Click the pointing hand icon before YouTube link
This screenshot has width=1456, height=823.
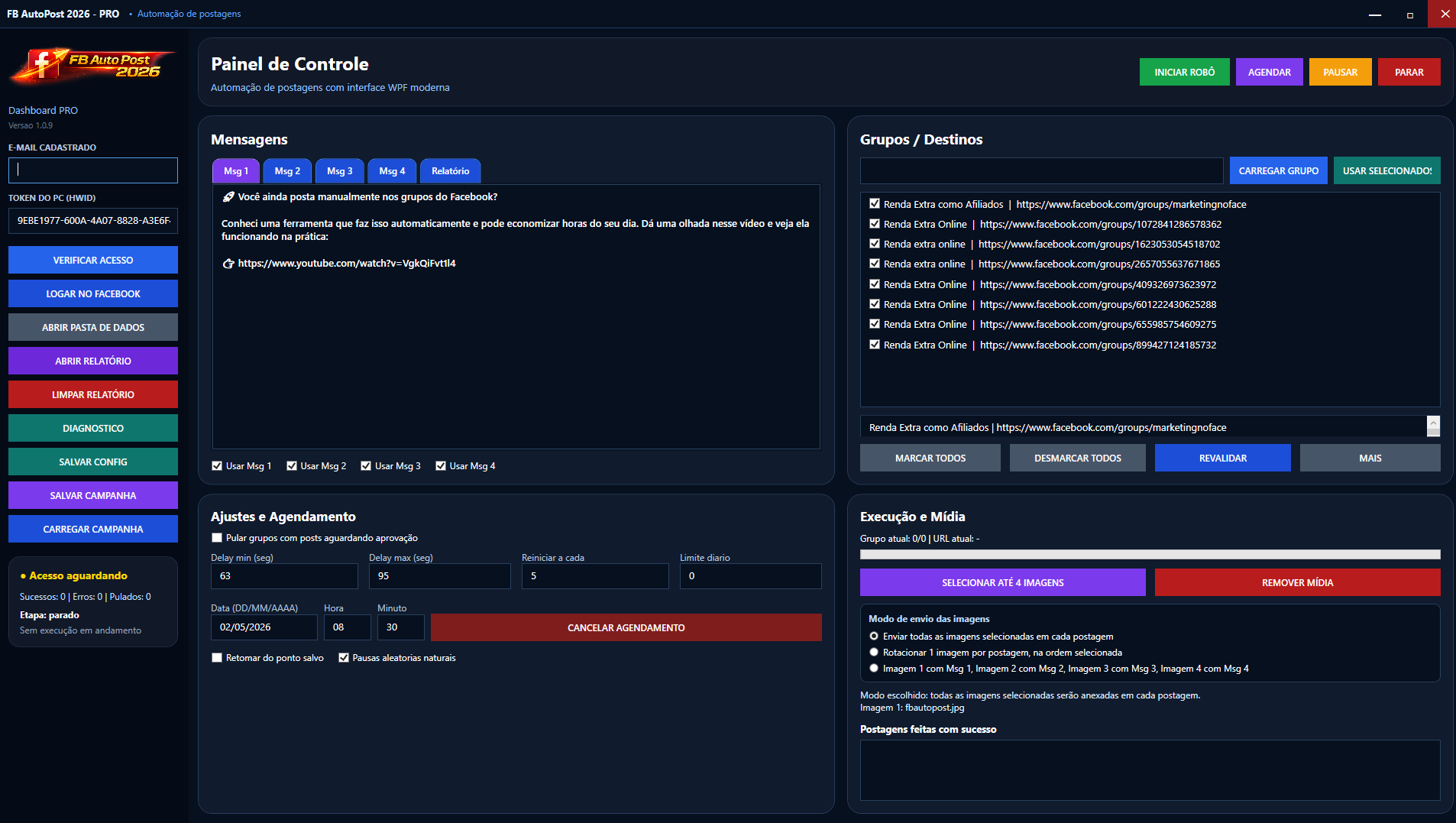click(x=228, y=264)
